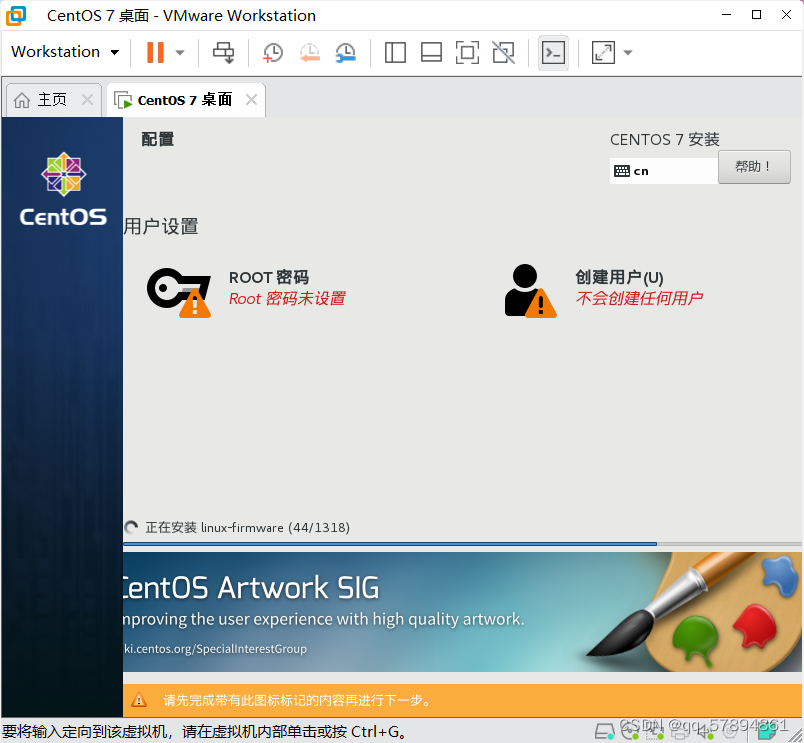Close the 主页 tab
Image resolution: width=804 pixels, height=743 pixels.
point(88,99)
